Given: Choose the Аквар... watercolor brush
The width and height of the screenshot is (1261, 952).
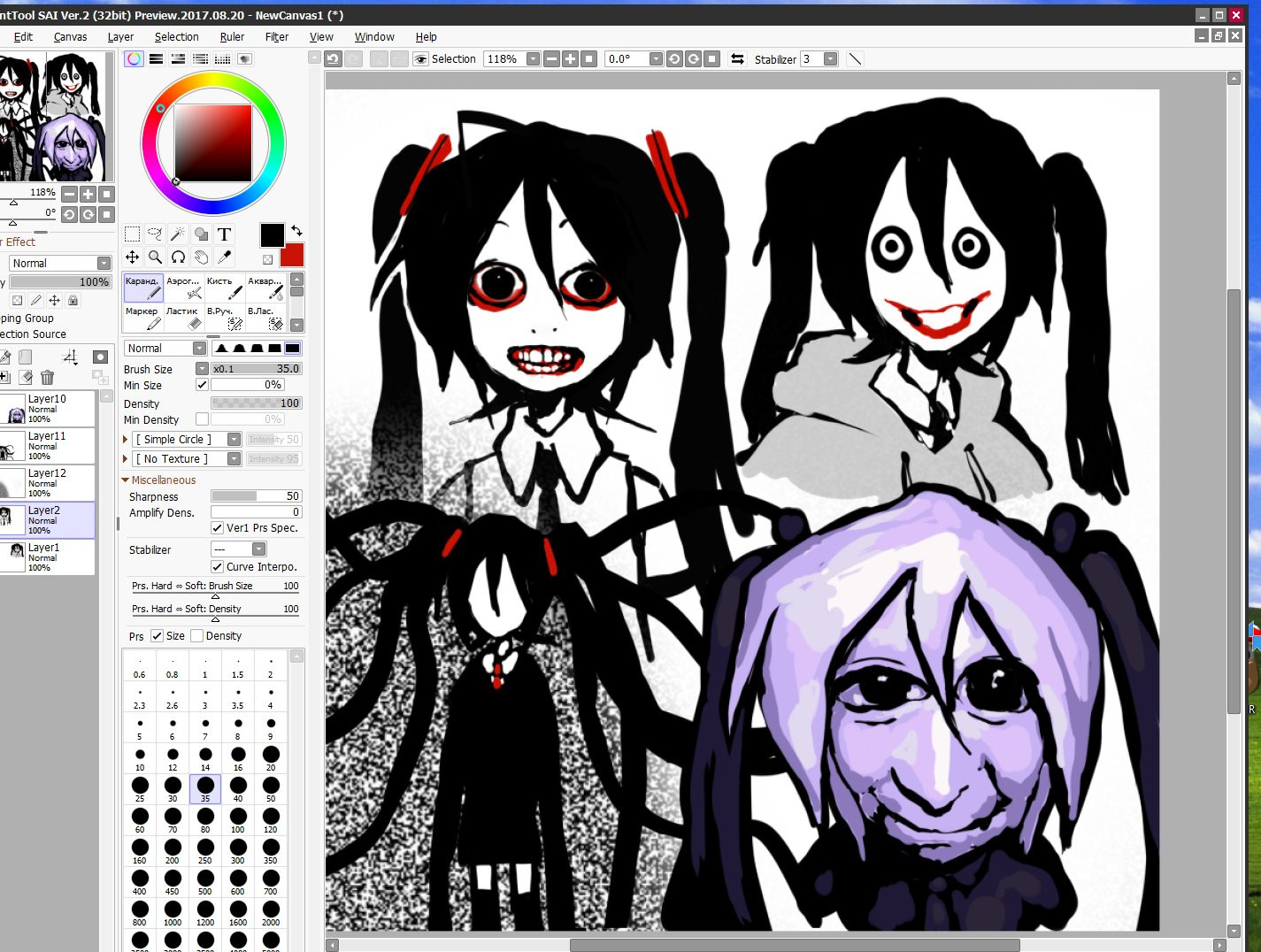Looking at the screenshot, I should 265,288.
